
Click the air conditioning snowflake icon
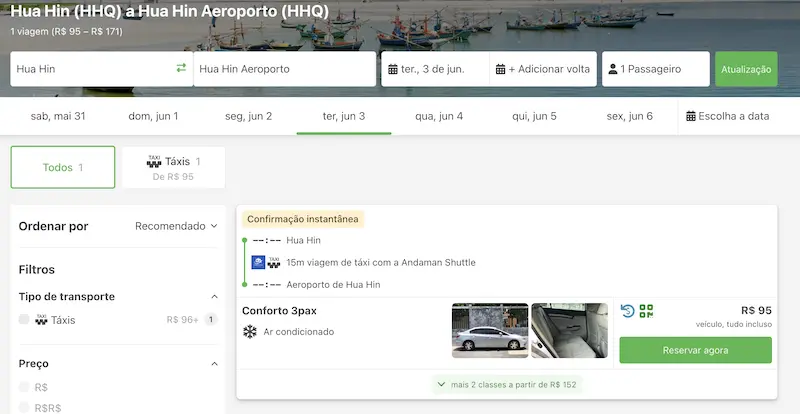pyautogui.click(x=250, y=331)
